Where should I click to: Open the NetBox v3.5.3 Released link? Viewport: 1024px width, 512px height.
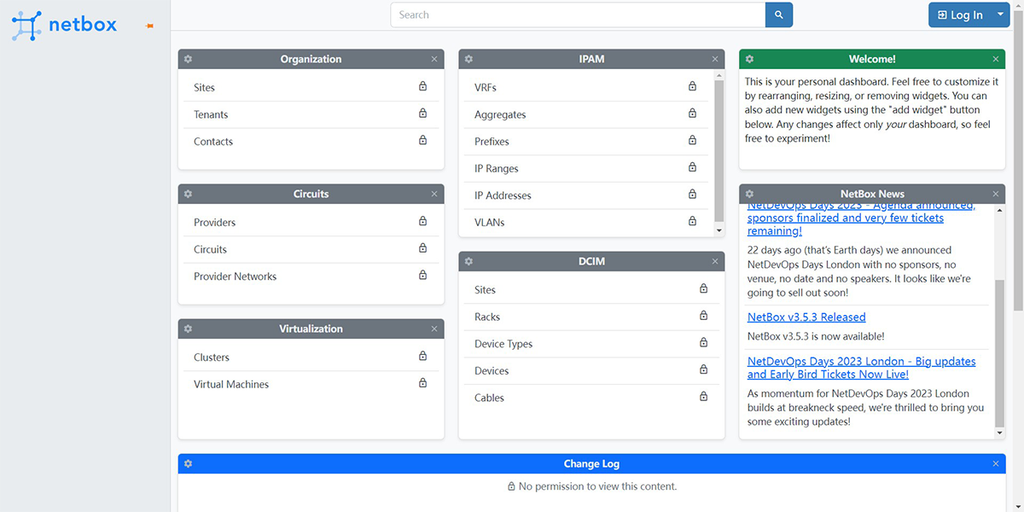(806, 317)
